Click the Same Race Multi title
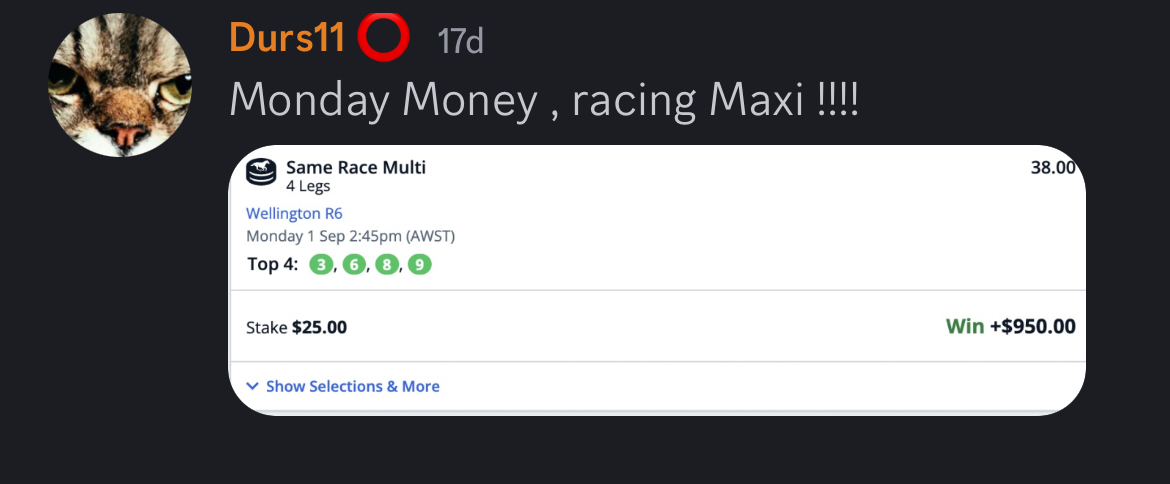Viewport: 1170px width, 484px height. point(356,167)
